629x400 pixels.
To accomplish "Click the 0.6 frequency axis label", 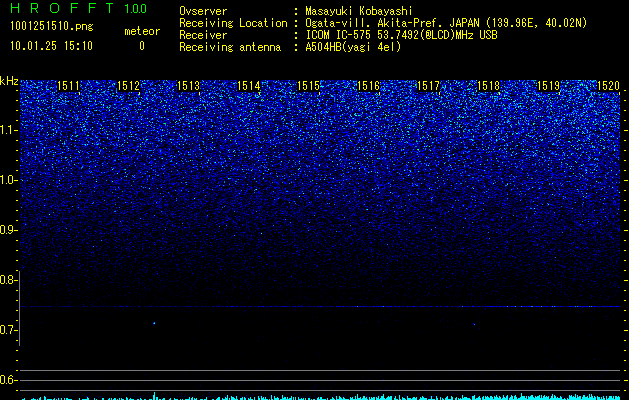I will [7, 380].
